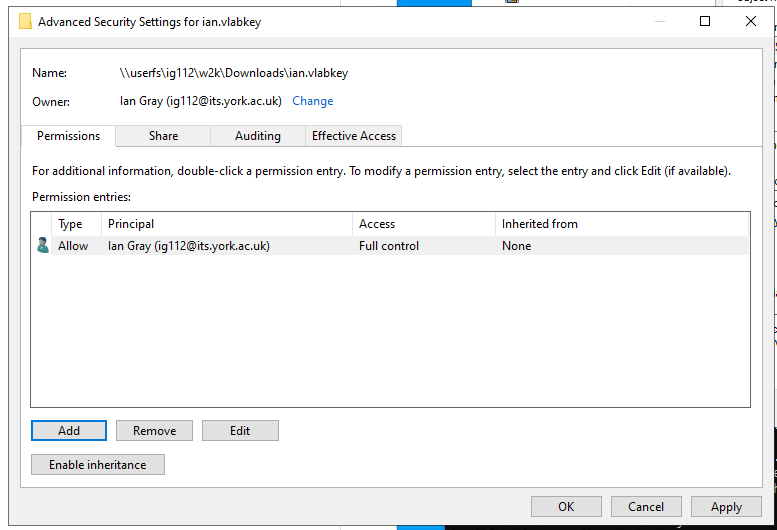Maximize the Advanced Security Settings window
777x530 pixels.
[x=705, y=21]
